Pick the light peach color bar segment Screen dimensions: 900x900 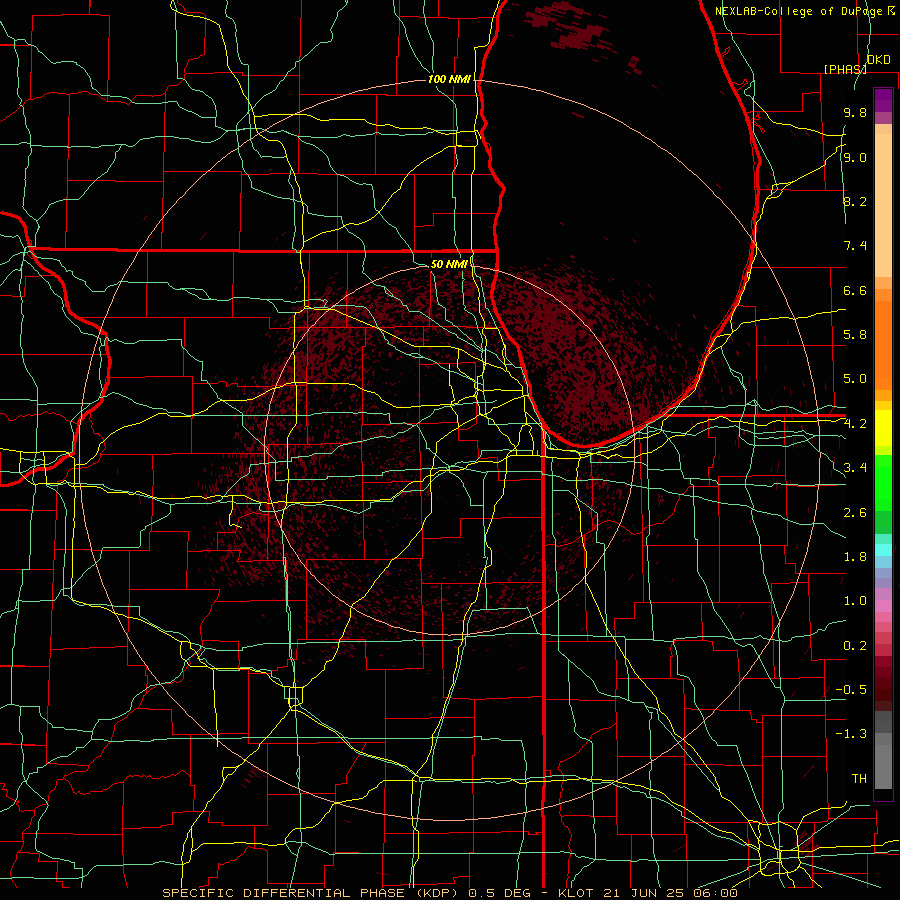point(883,205)
